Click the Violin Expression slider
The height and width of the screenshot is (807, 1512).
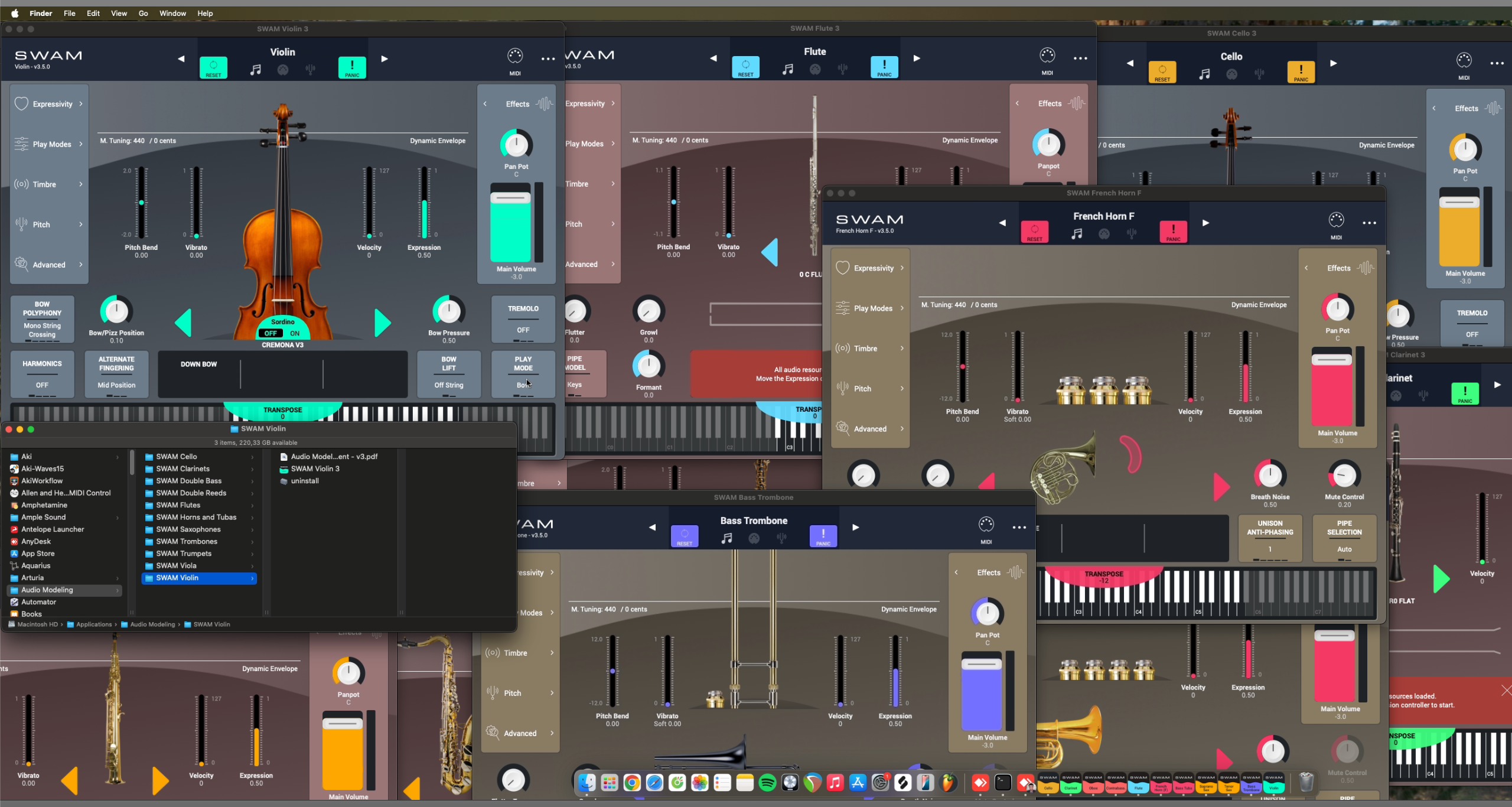[x=424, y=203]
